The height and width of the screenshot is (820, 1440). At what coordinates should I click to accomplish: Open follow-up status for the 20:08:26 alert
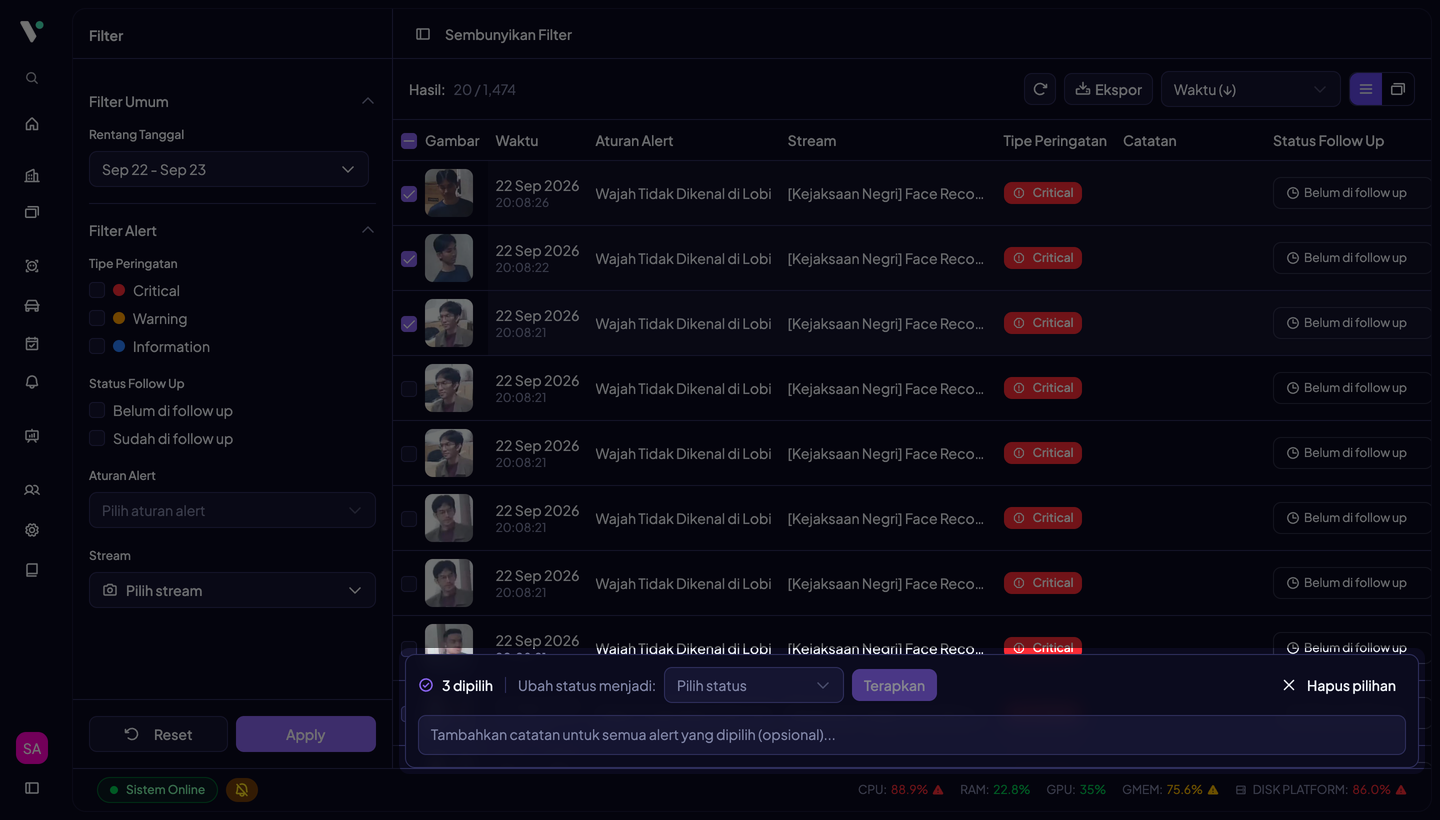coord(1352,193)
